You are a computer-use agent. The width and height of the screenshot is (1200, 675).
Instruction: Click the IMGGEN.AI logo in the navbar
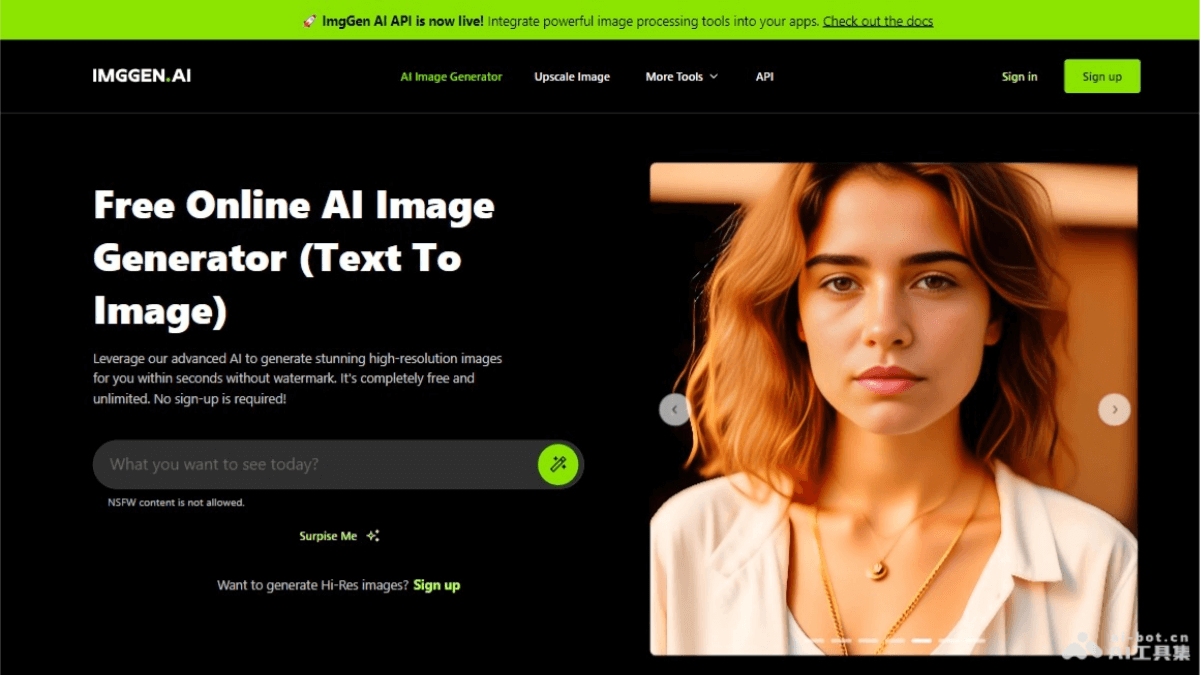(x=141, y=75)
